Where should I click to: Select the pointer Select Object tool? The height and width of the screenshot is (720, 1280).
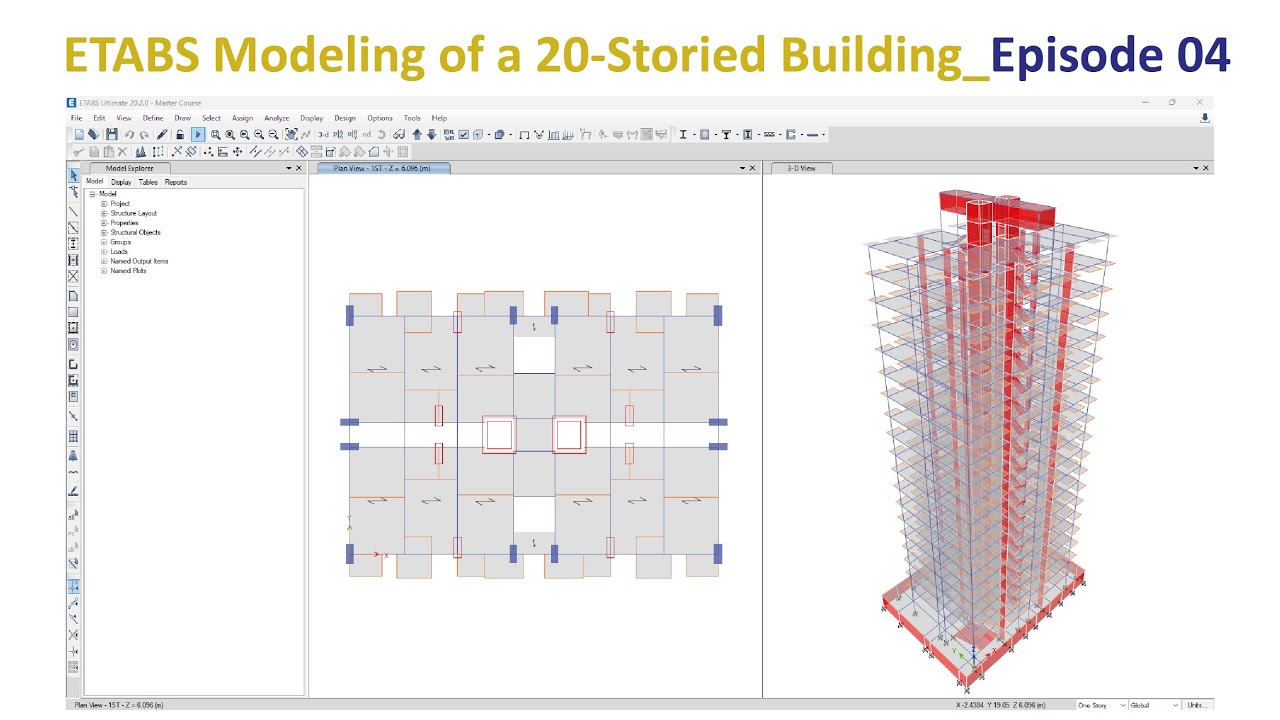pos(73,176)
